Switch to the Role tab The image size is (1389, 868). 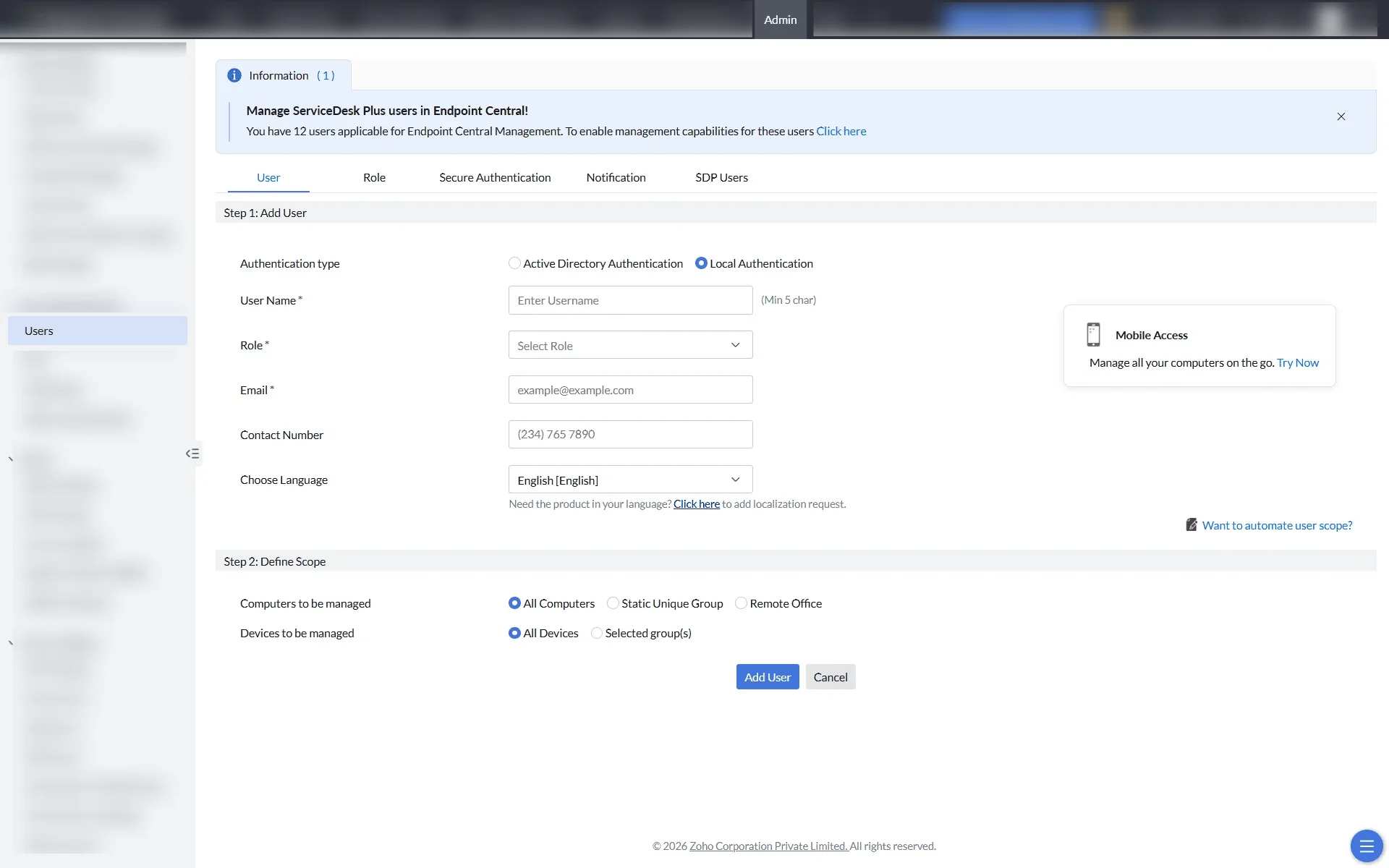coord(374,177)
